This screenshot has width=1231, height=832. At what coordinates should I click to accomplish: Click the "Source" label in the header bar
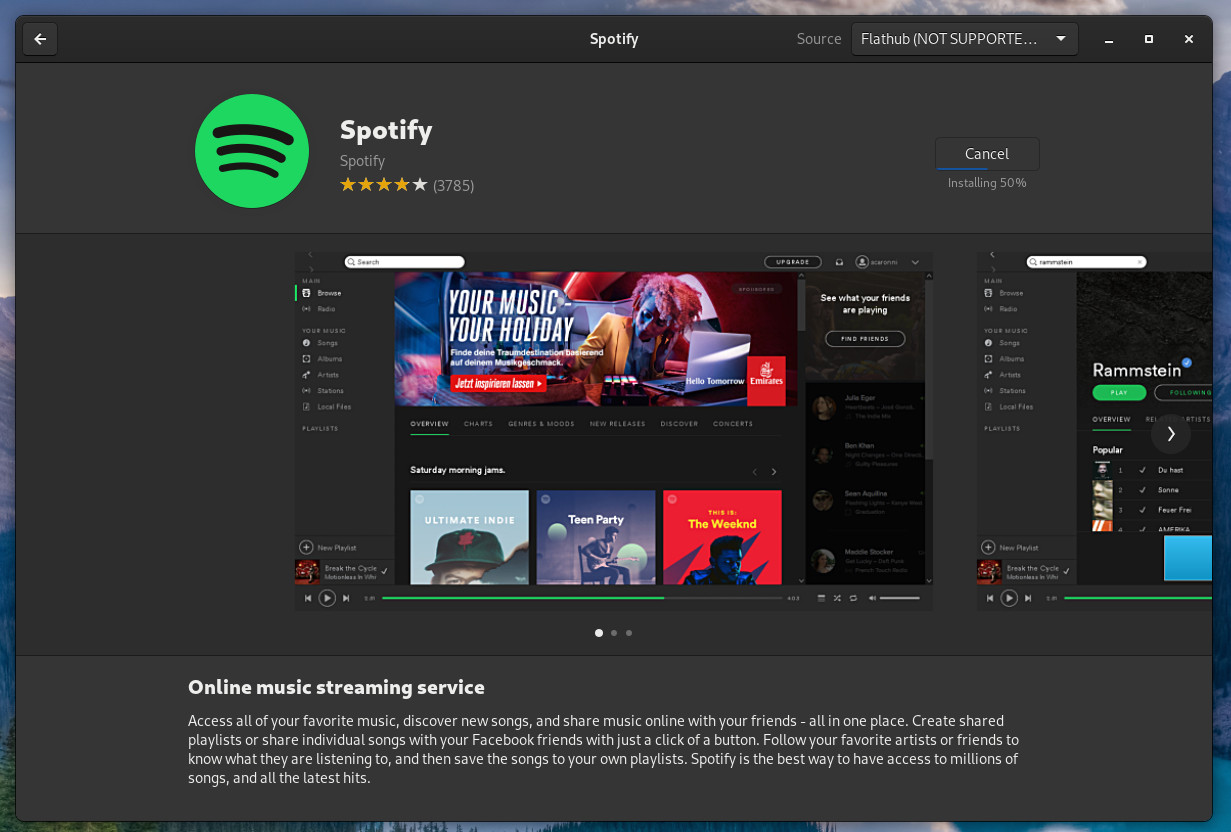click(x=819, y=39)
